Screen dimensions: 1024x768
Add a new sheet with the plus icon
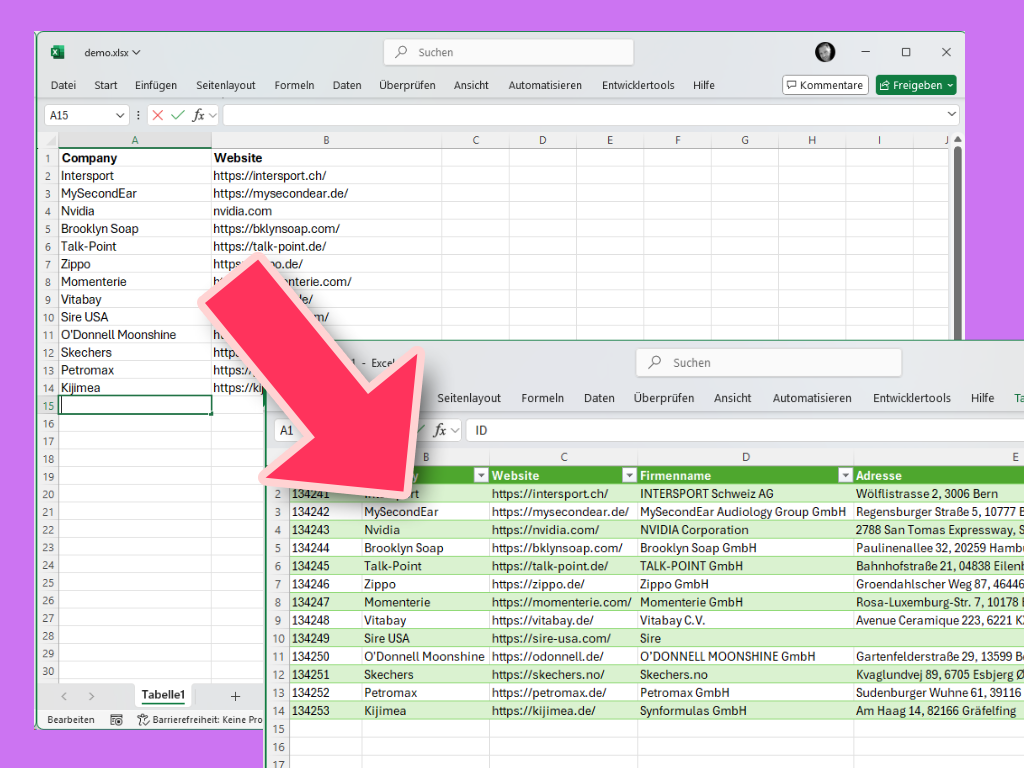pos(236,696)
